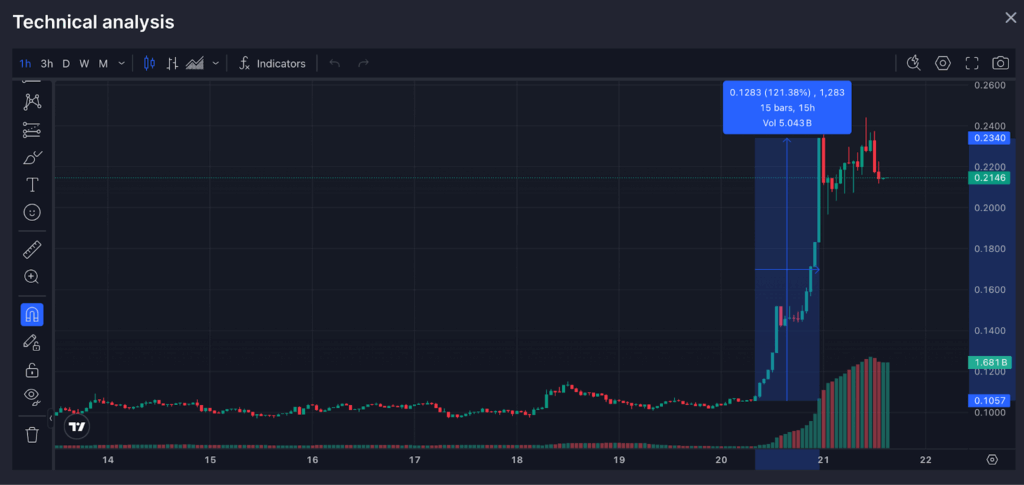1024x485 pixels.
Task: Toggle Magnet mode off
Action: (x=32, y=315)
